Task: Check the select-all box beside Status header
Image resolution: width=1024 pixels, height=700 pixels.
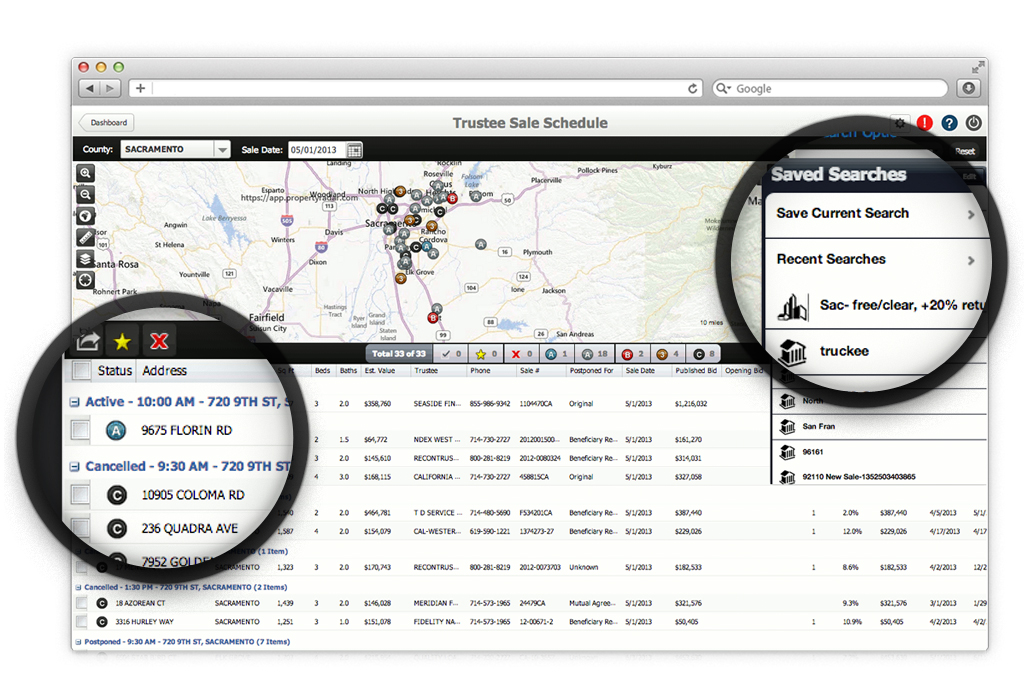Action: pyautogui.click(x=82, y=371)
